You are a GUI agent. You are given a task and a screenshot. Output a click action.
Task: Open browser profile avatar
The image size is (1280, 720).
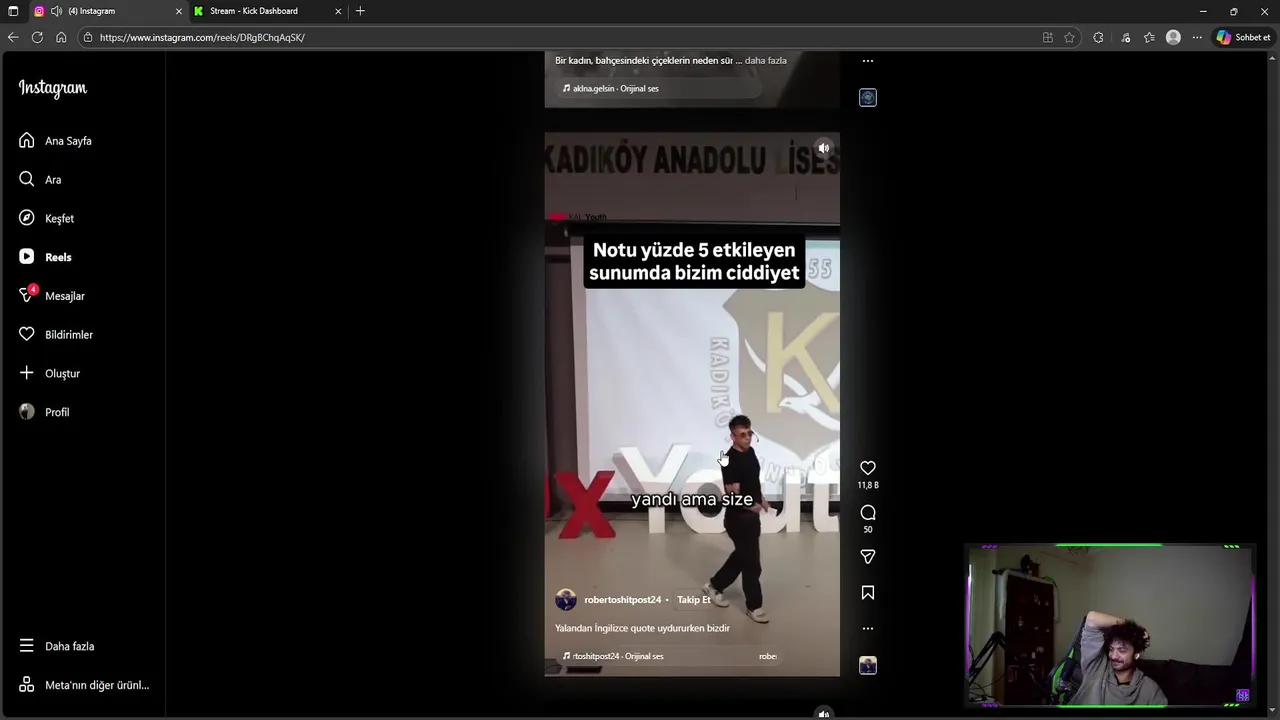pos(1173,37)
